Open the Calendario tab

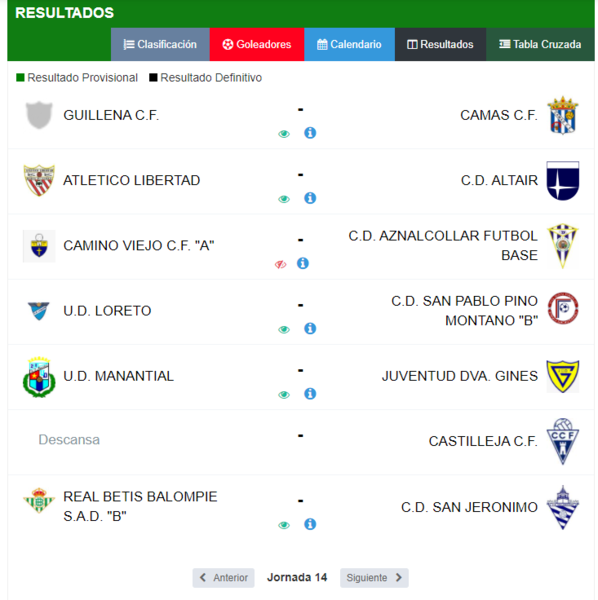[349, 44]
